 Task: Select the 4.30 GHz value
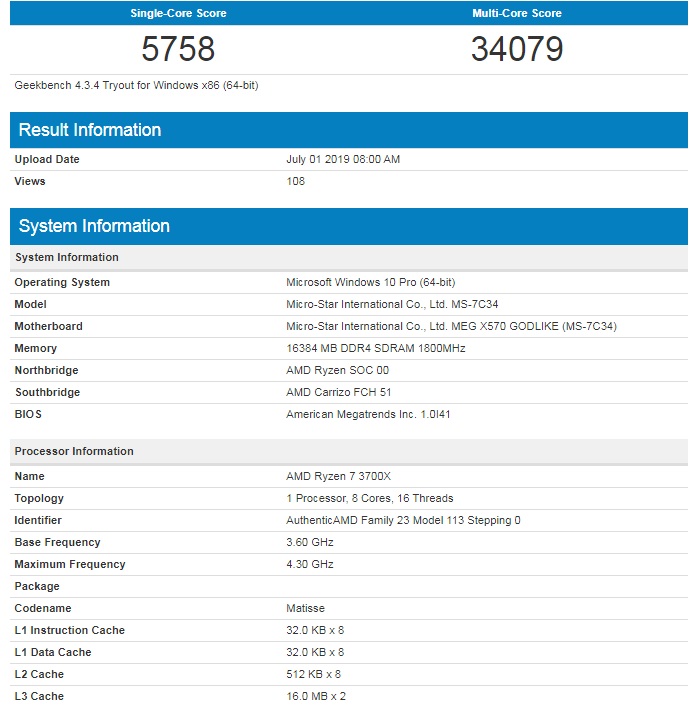click(x=310, y=564)
